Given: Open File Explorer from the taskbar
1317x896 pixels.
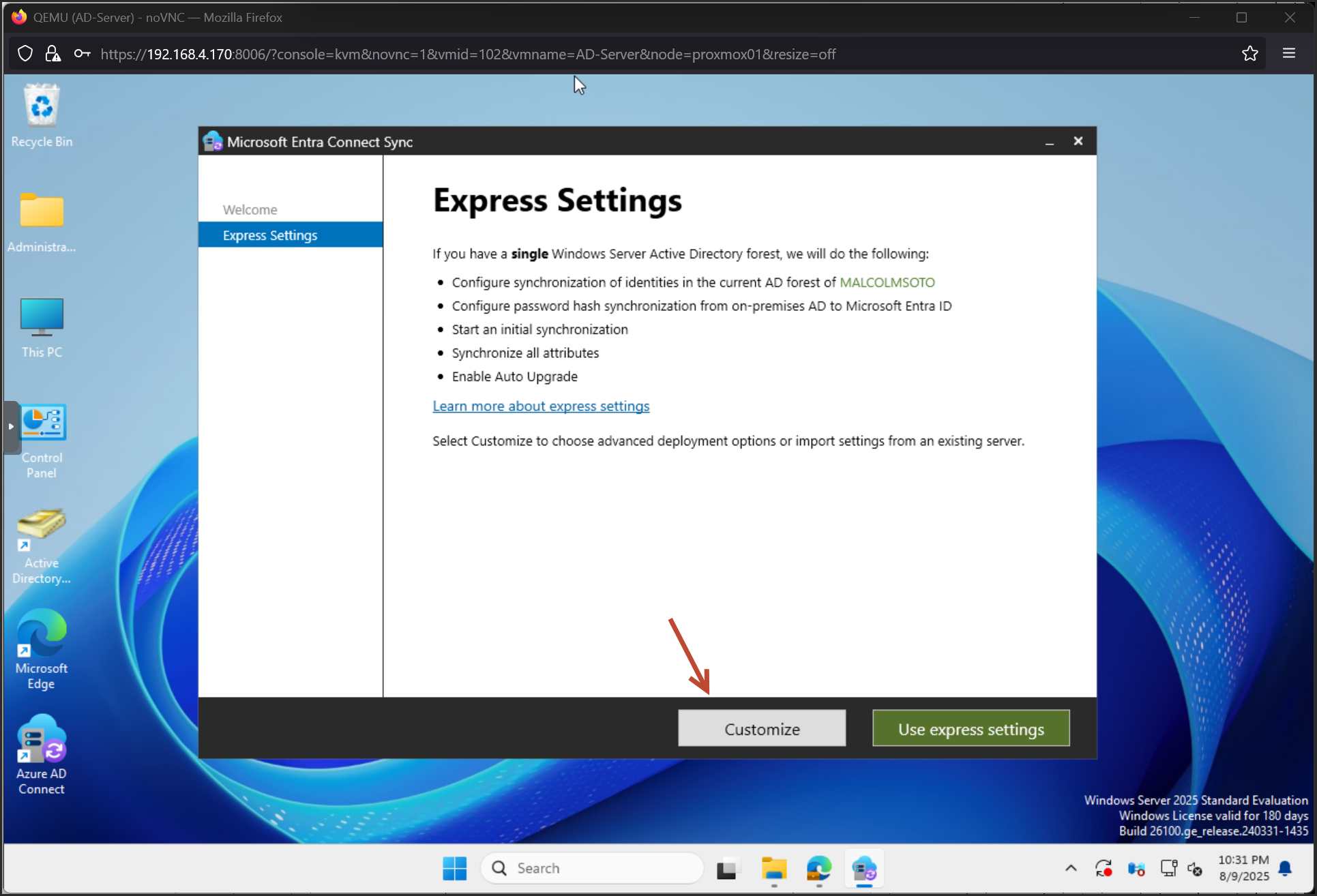Looking at the screenshot, I should 773,868.
